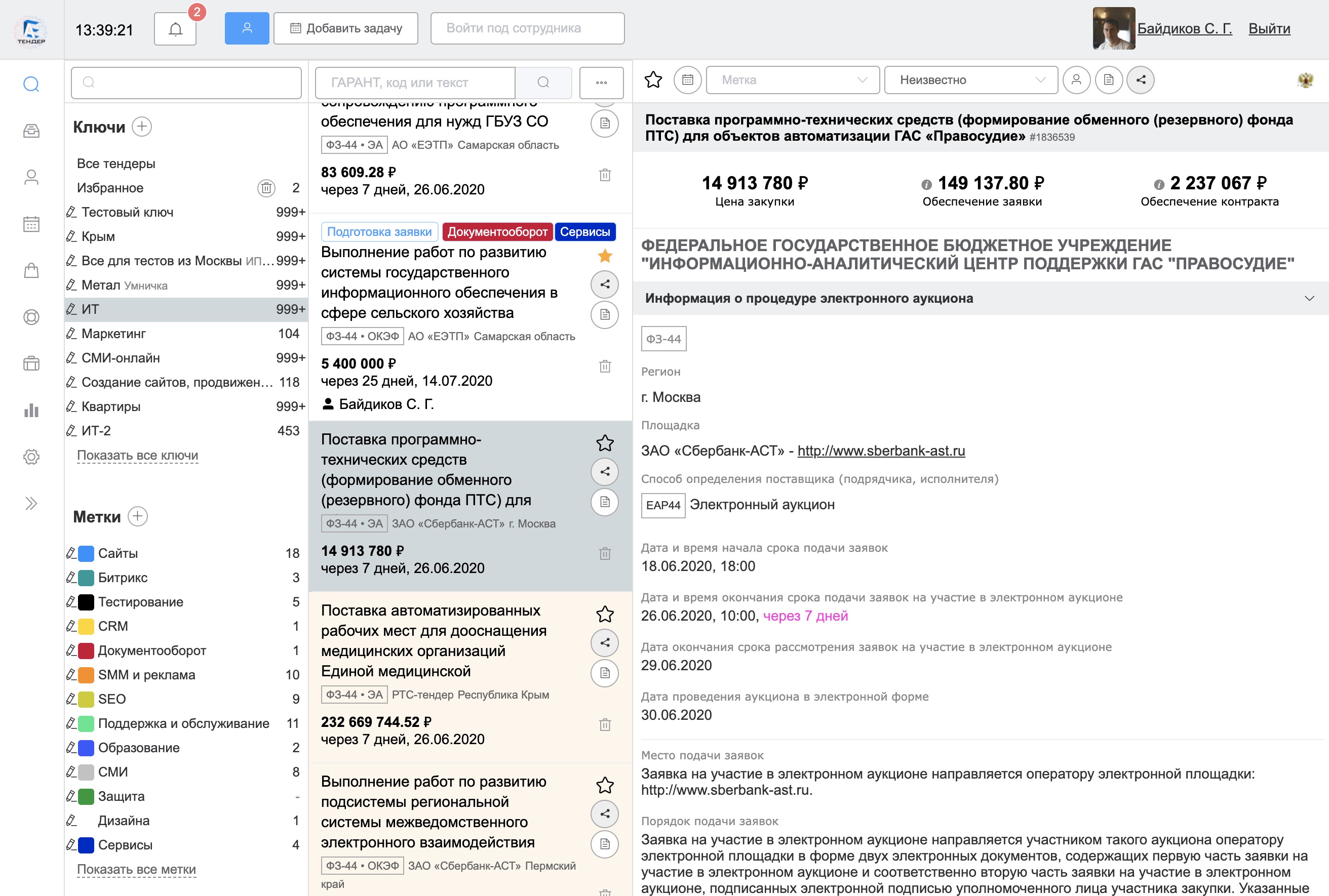Open document icon in tender detail toolbar
1329x896 pixels.
coord(1109,80)
